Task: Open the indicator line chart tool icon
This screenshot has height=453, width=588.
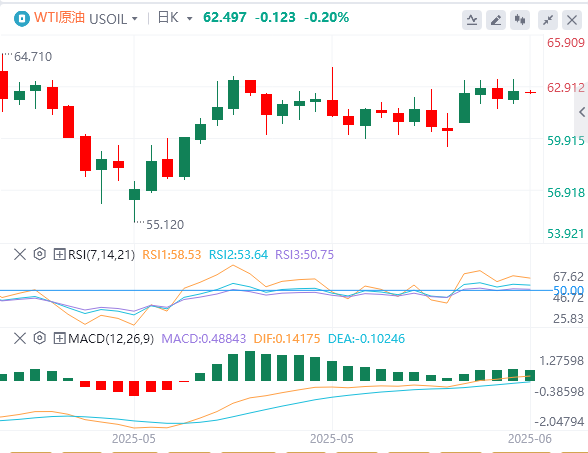Action: click(472, 20)
